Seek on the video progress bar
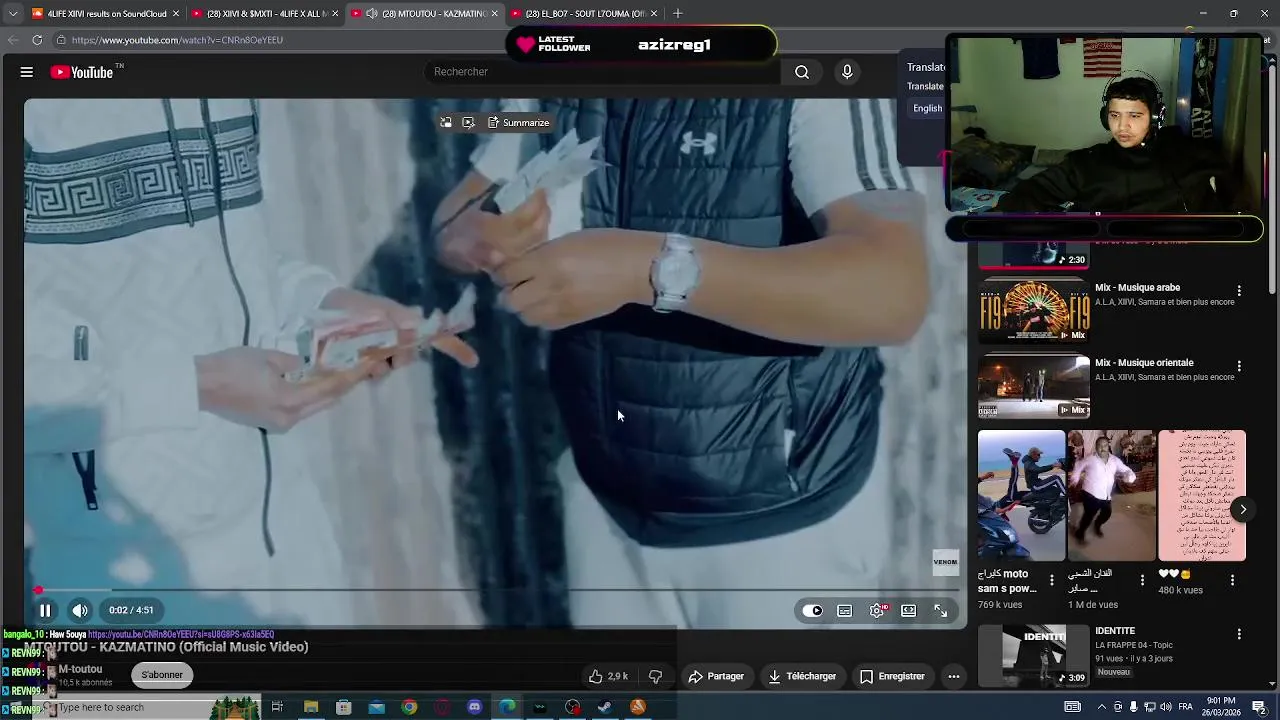1280x720 pixels. pos(497,590)
